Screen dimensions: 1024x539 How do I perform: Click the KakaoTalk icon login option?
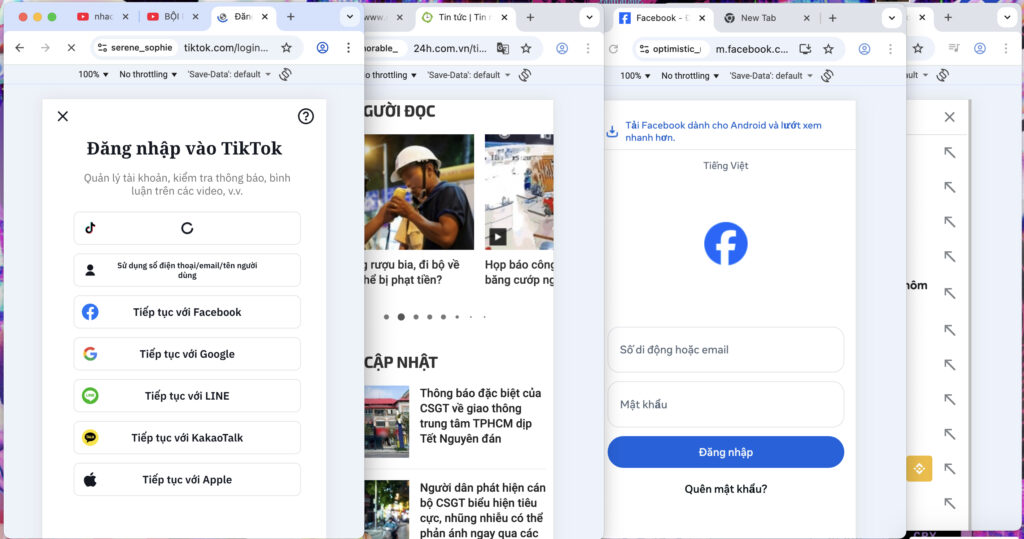(90, 438)
